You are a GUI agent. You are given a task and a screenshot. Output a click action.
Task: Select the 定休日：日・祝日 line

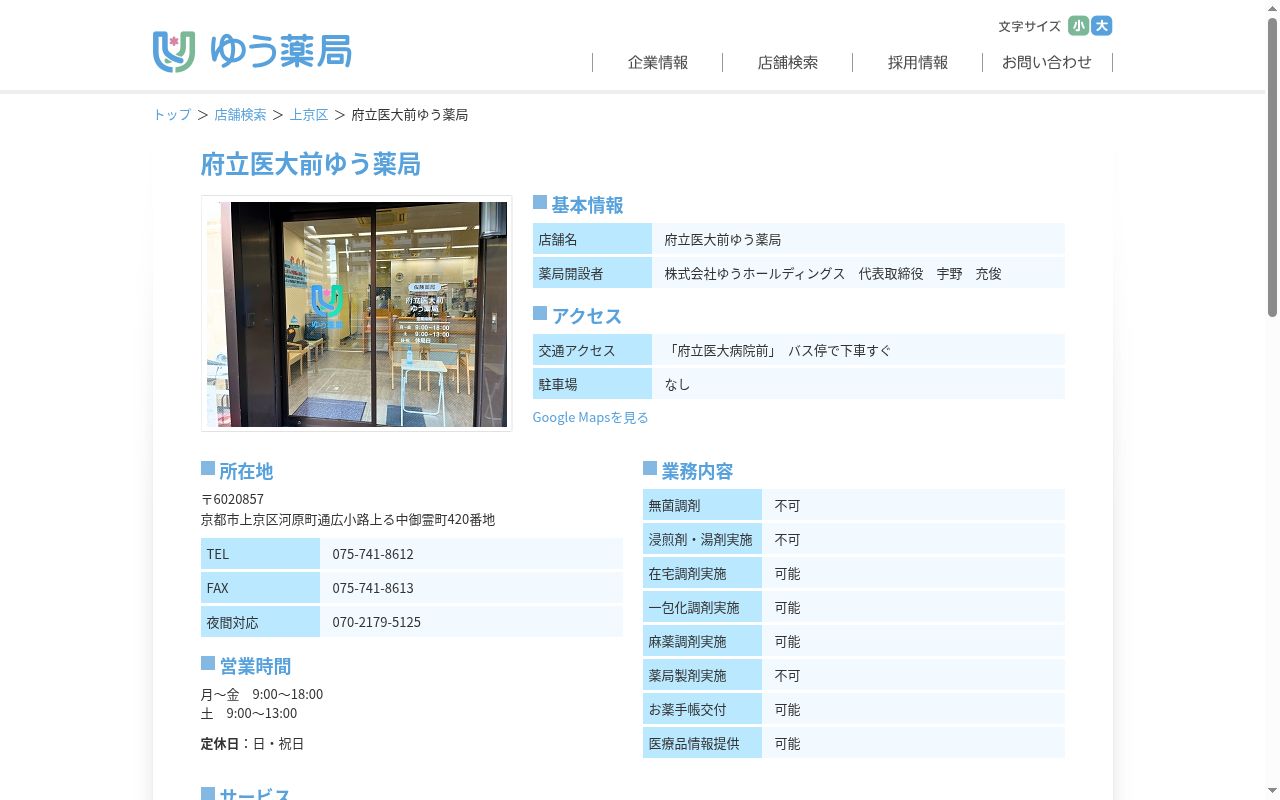[x=252, y=744]
